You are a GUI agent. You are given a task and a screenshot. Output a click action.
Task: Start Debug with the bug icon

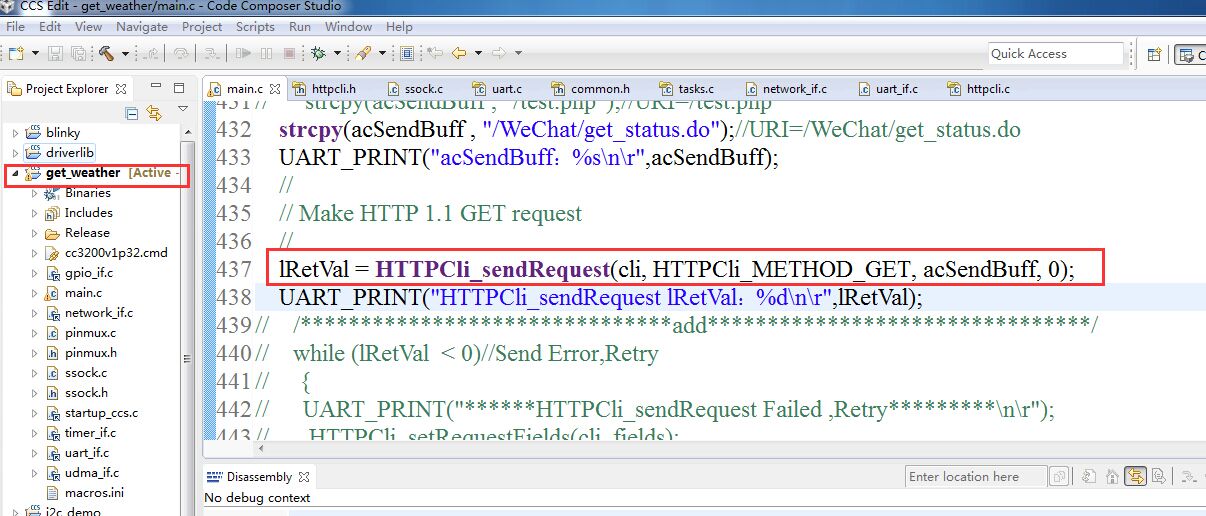coord(318,53)
